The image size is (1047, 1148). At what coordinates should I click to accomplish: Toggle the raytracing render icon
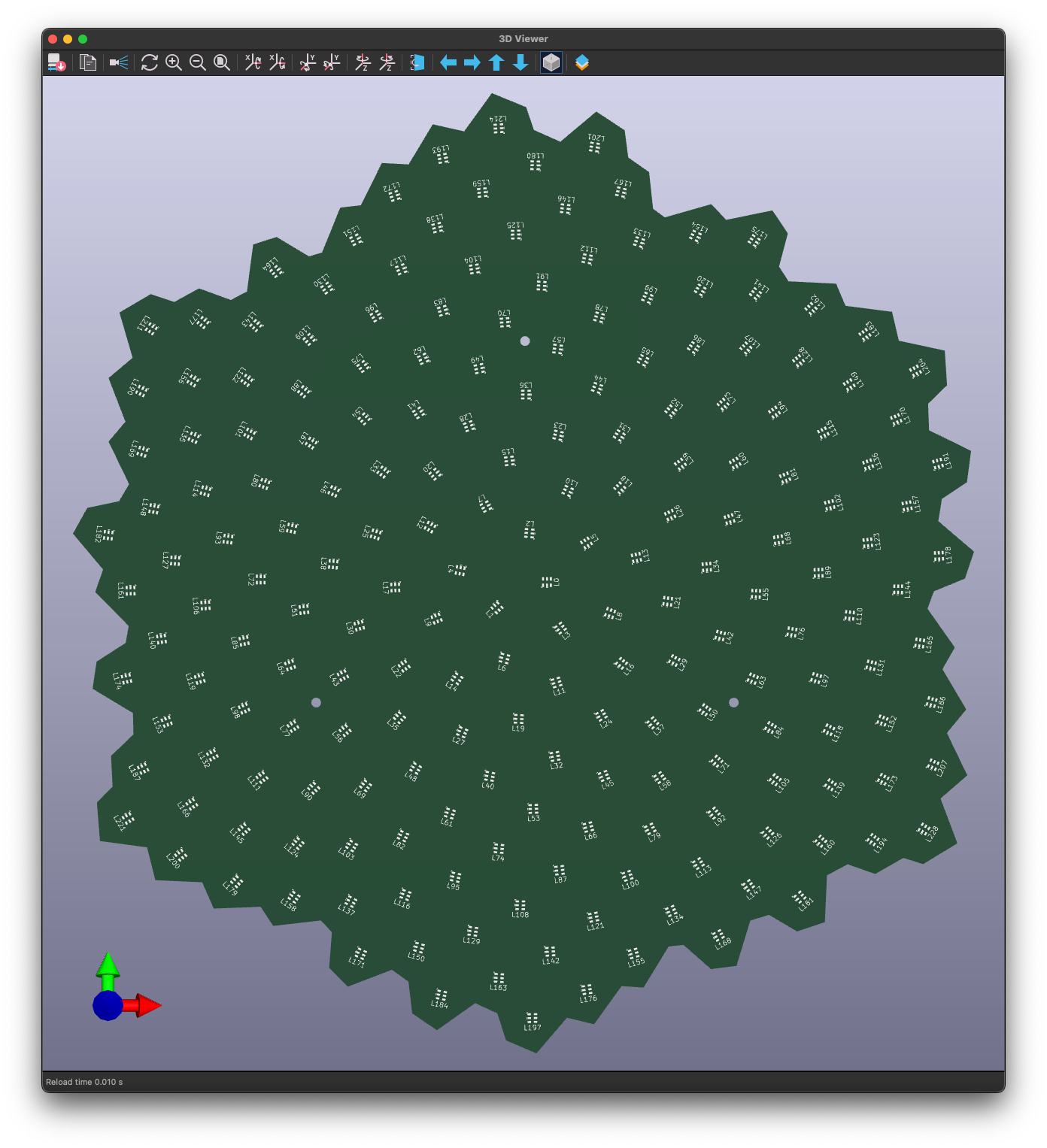pos(119,62)
